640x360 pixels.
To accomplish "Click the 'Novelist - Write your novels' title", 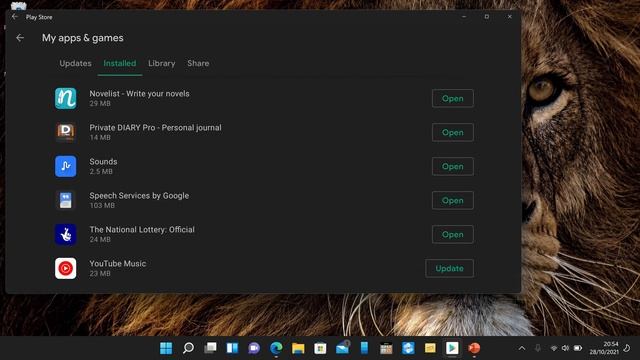I will pos(140,93).
